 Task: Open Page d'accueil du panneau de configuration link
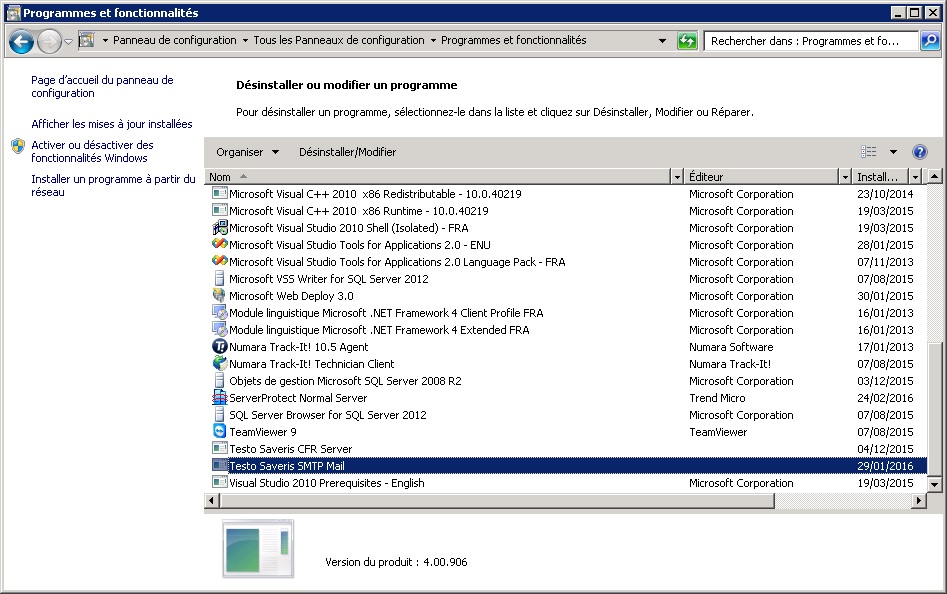tap(102, 86)
